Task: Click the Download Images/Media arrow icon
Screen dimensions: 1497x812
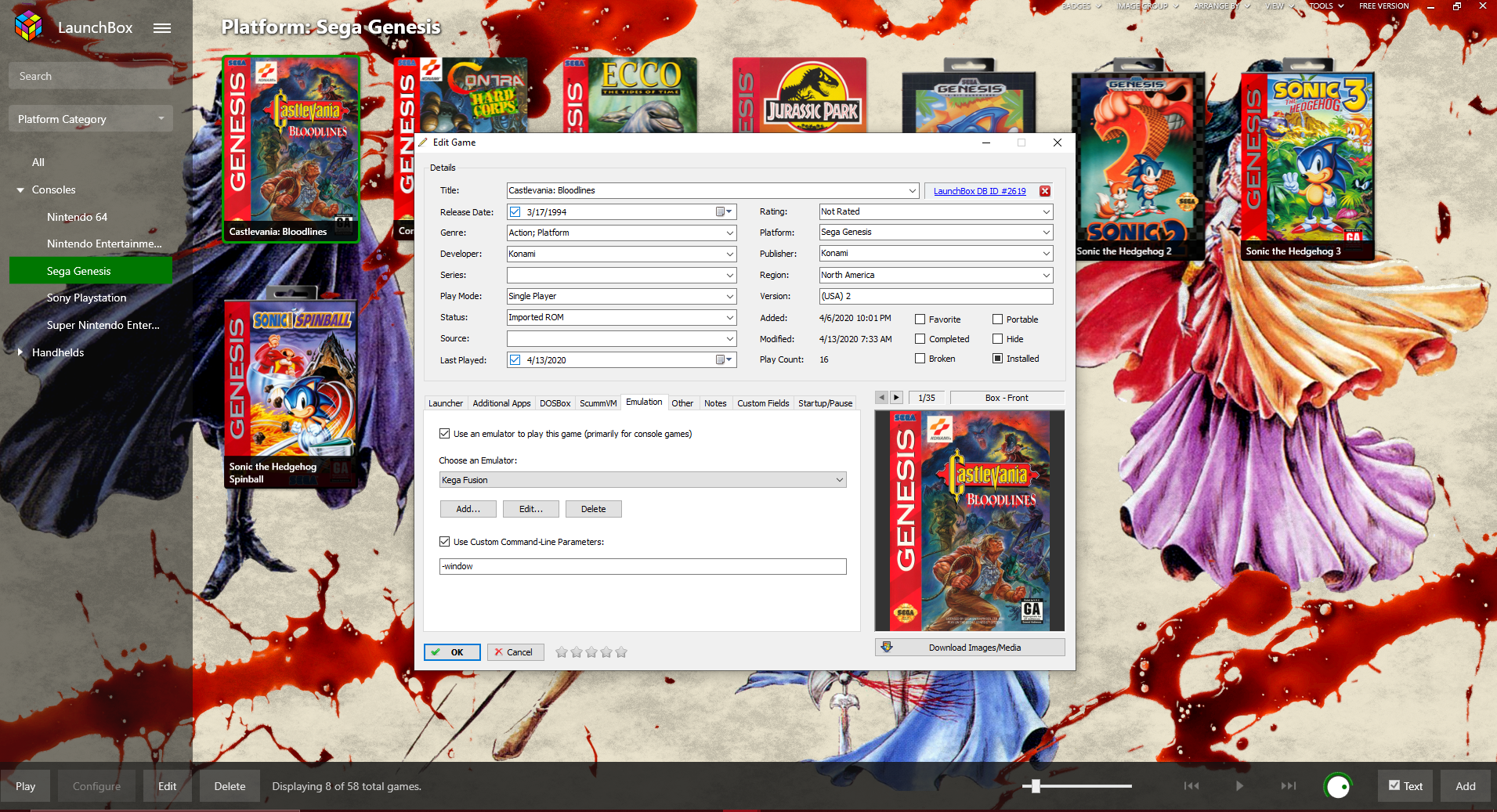Action: 887,648
